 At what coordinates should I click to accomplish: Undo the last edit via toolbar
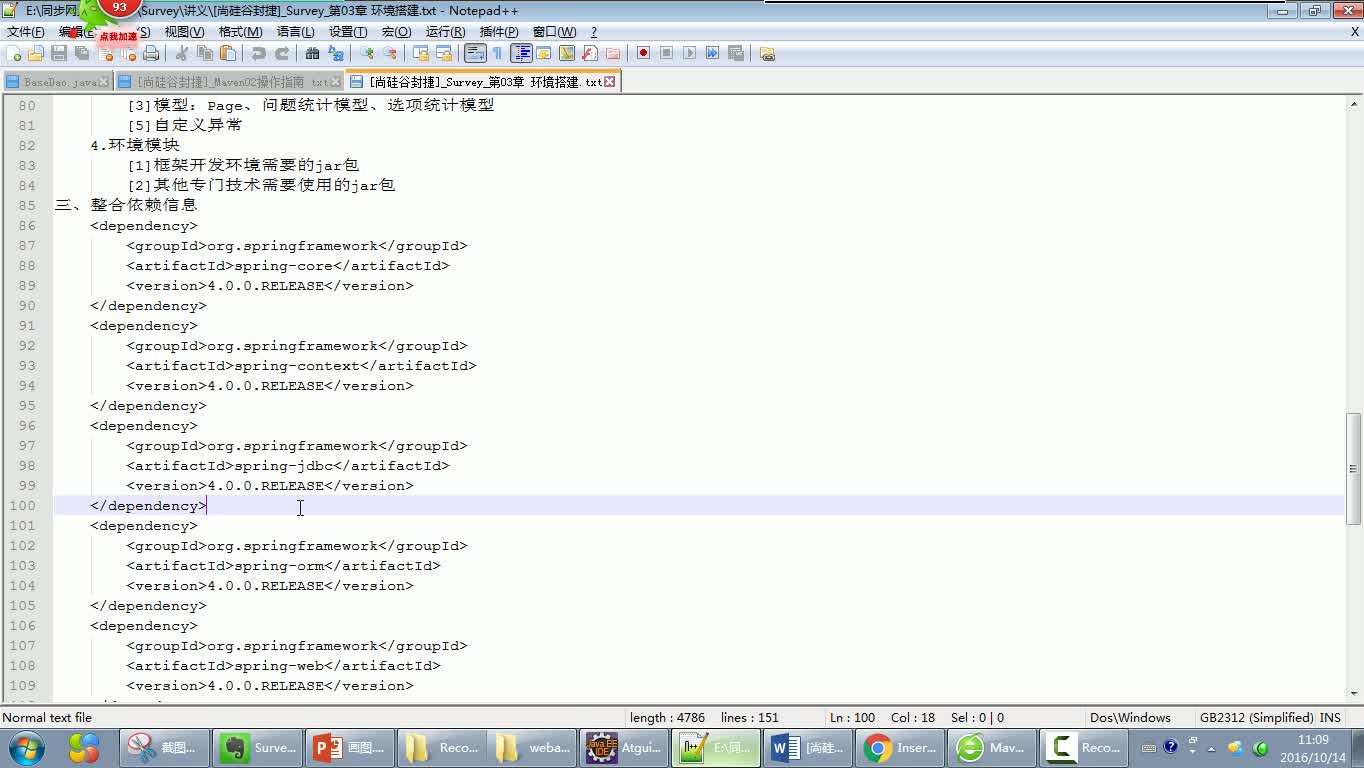point(259,54)
